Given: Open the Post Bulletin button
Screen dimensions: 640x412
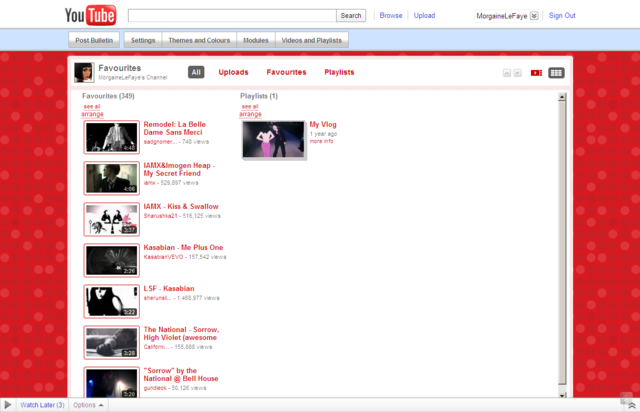Looking at the screenshot, I should pyautogui.click(x=94, y=40).
